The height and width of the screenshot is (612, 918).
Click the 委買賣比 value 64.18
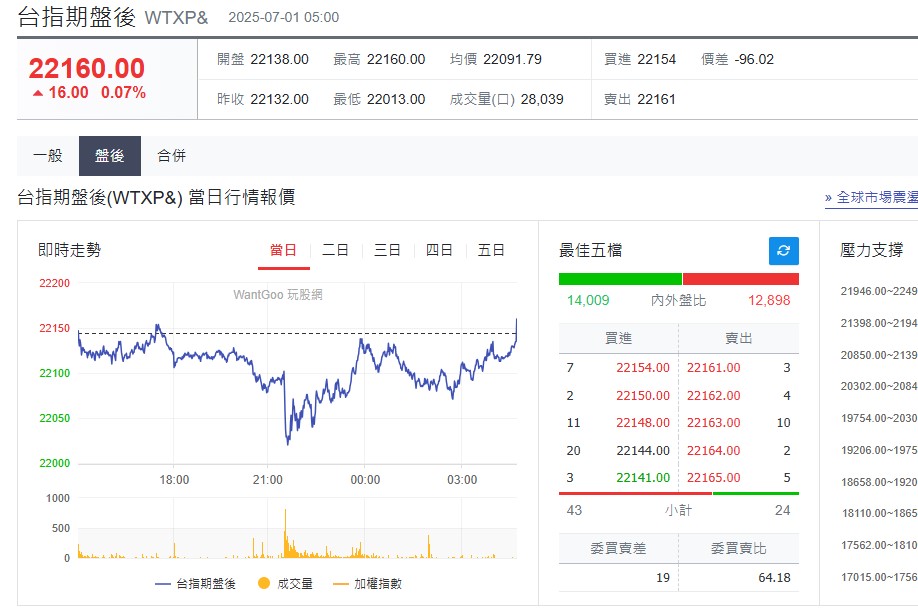(774, 578)
